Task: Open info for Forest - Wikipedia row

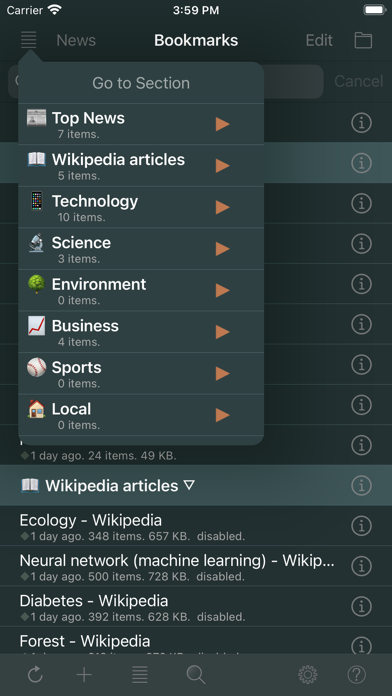Action: [361, 646]
